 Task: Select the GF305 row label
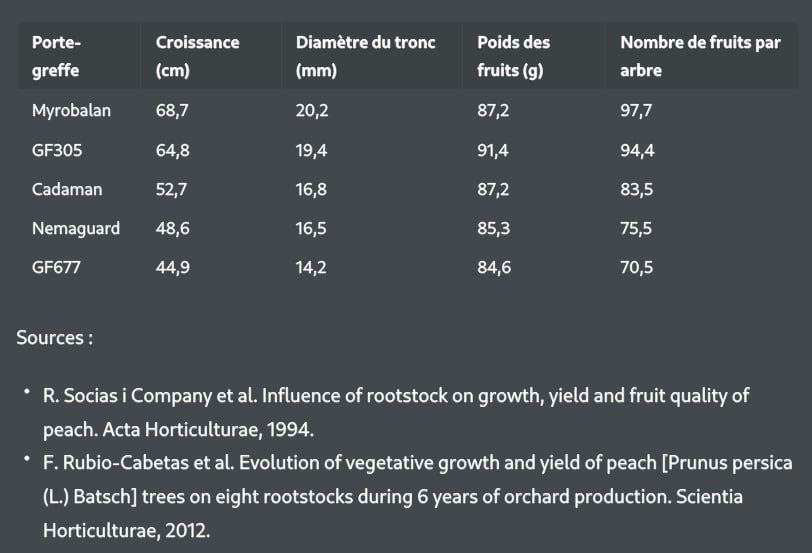point(56,150)
